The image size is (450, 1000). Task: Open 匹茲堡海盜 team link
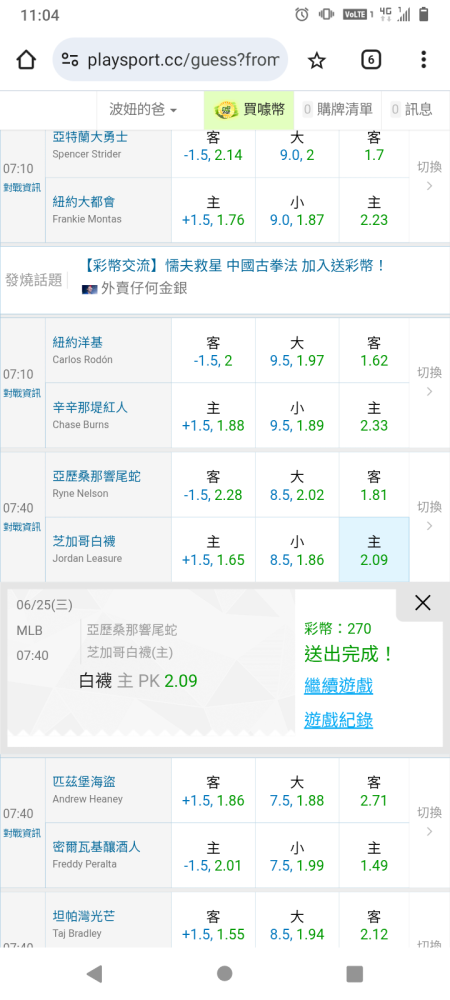(83, 782)
